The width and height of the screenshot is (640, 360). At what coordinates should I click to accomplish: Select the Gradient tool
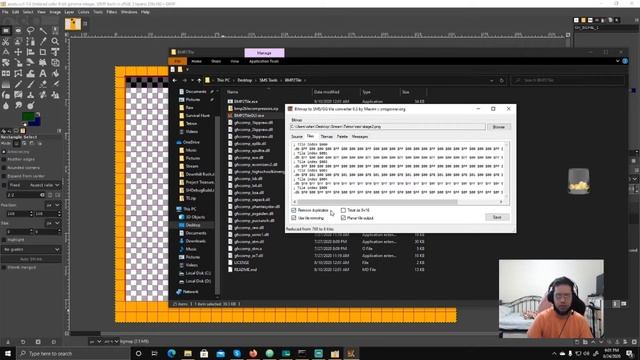coord(6,84)
